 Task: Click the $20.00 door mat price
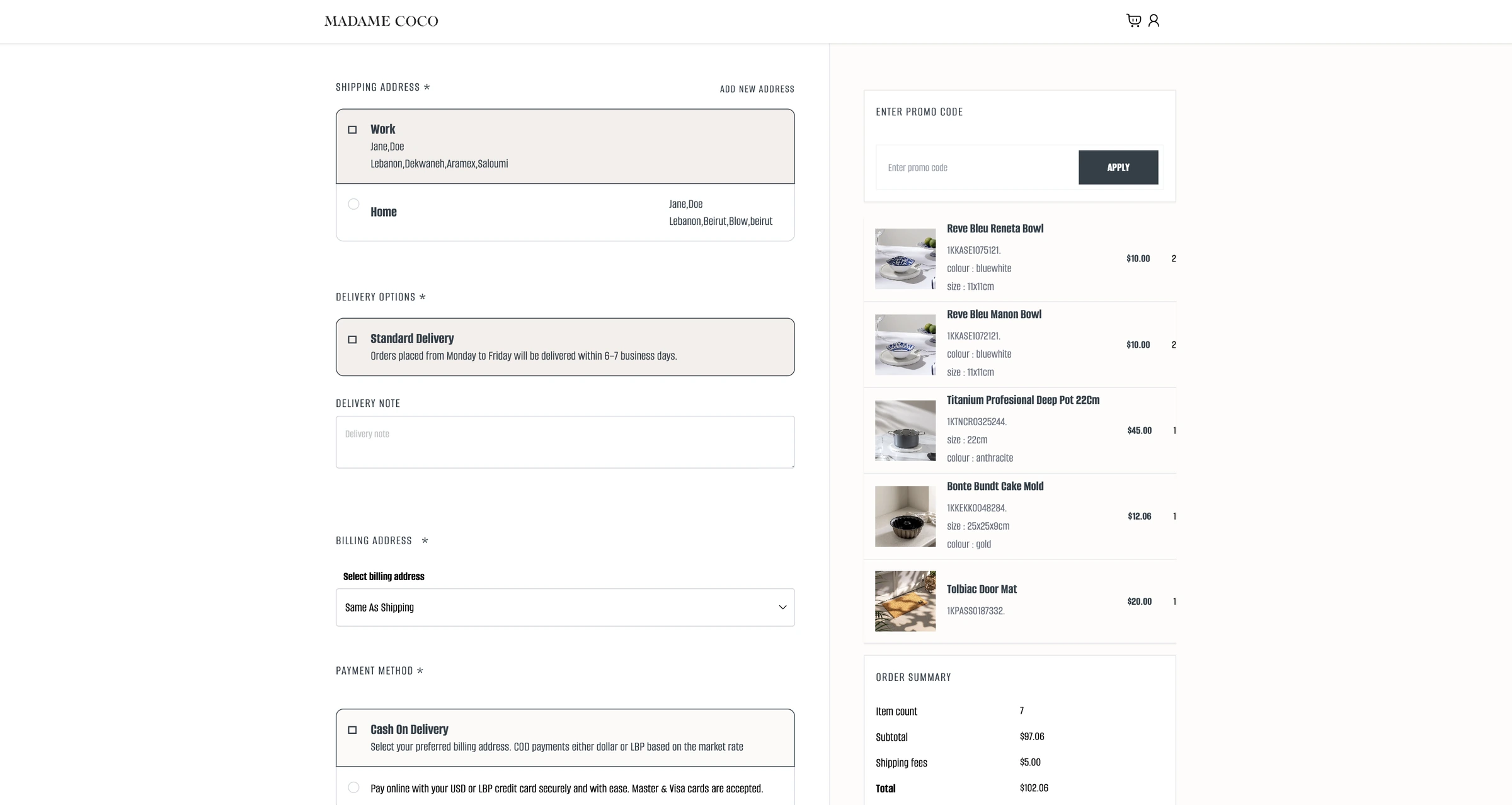tap(1139, 602)
